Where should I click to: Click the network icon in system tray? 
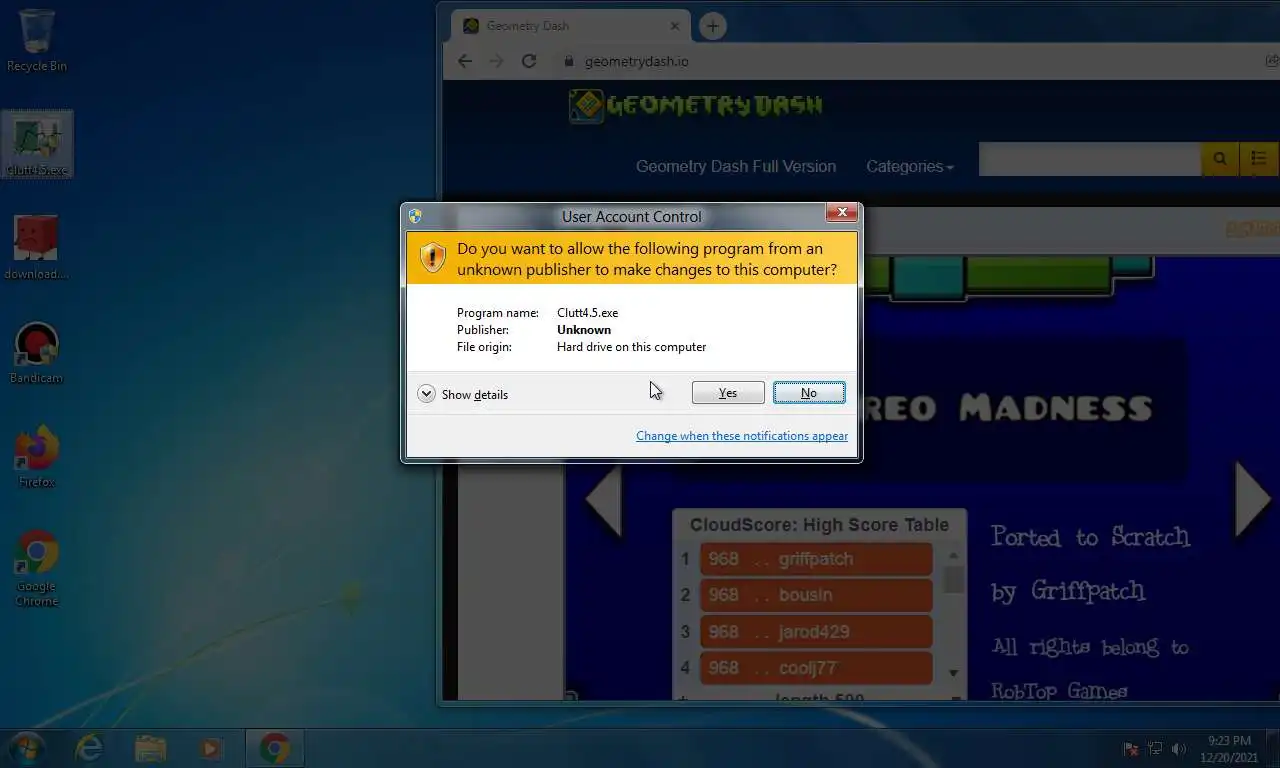1155,749
